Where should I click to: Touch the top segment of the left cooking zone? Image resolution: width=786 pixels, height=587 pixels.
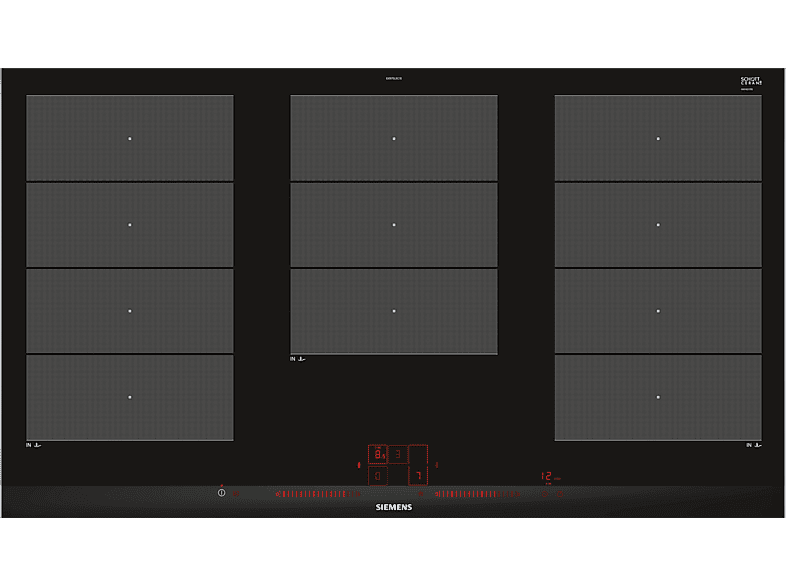coord(130,138)
